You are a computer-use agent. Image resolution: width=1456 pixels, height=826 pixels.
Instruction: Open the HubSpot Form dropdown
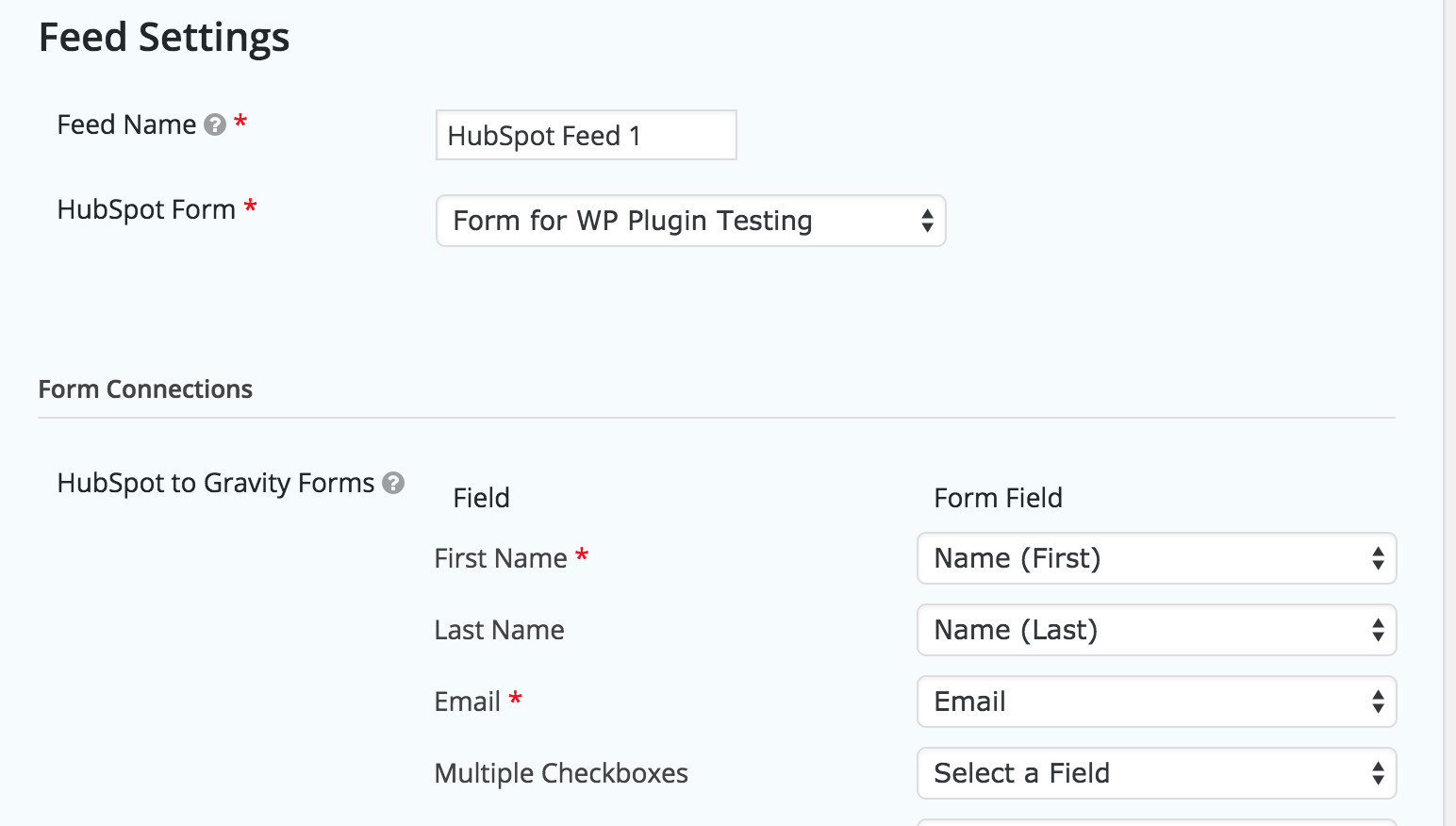(x=690, y=221)
